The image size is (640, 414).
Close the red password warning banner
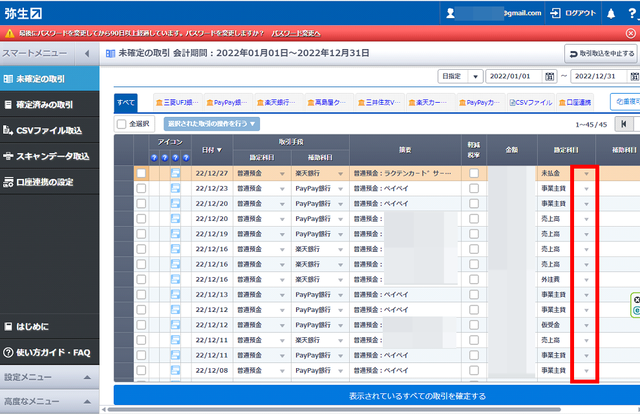(631, 33)
